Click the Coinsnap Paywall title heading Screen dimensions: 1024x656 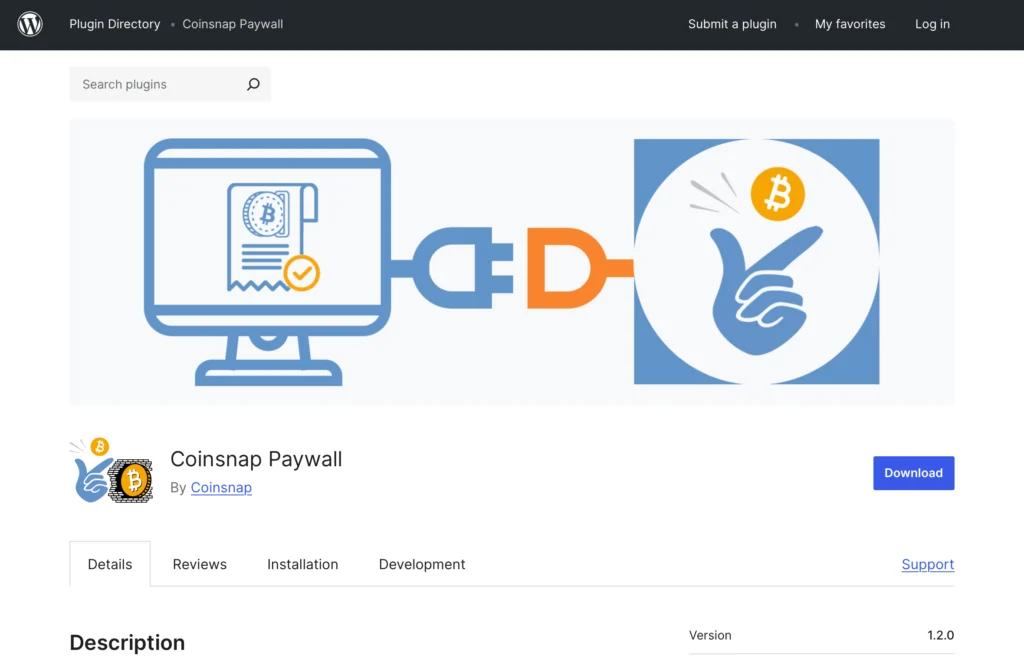pos(256,459)
